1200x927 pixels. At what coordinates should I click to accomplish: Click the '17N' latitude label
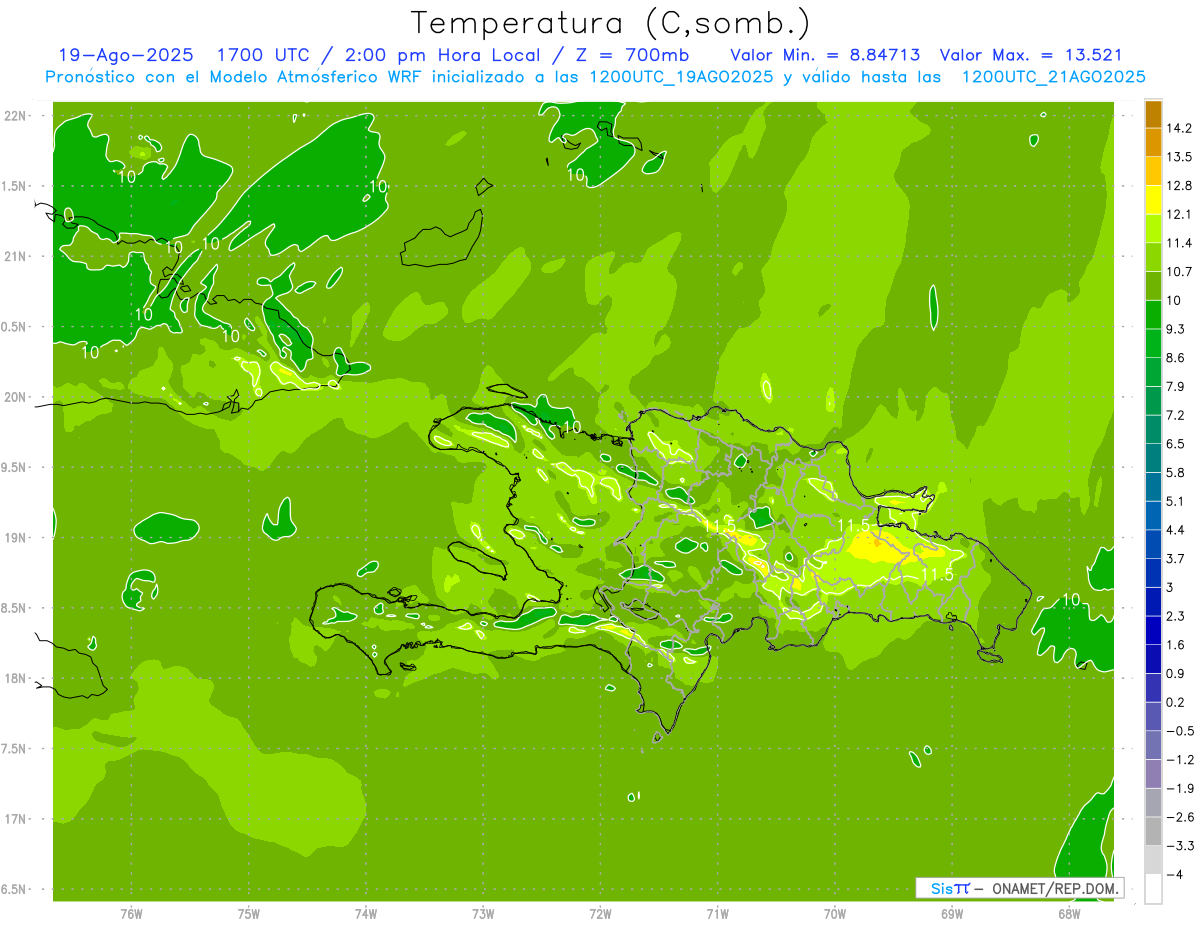click(x=17, y=819)
